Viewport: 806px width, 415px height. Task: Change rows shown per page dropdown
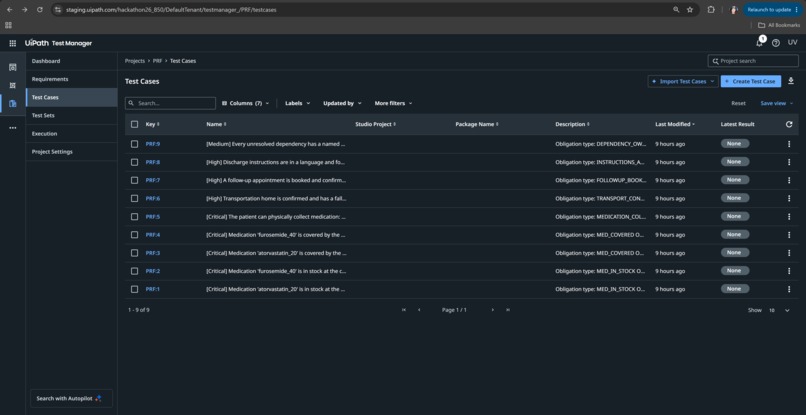click(x=779, y=310)
